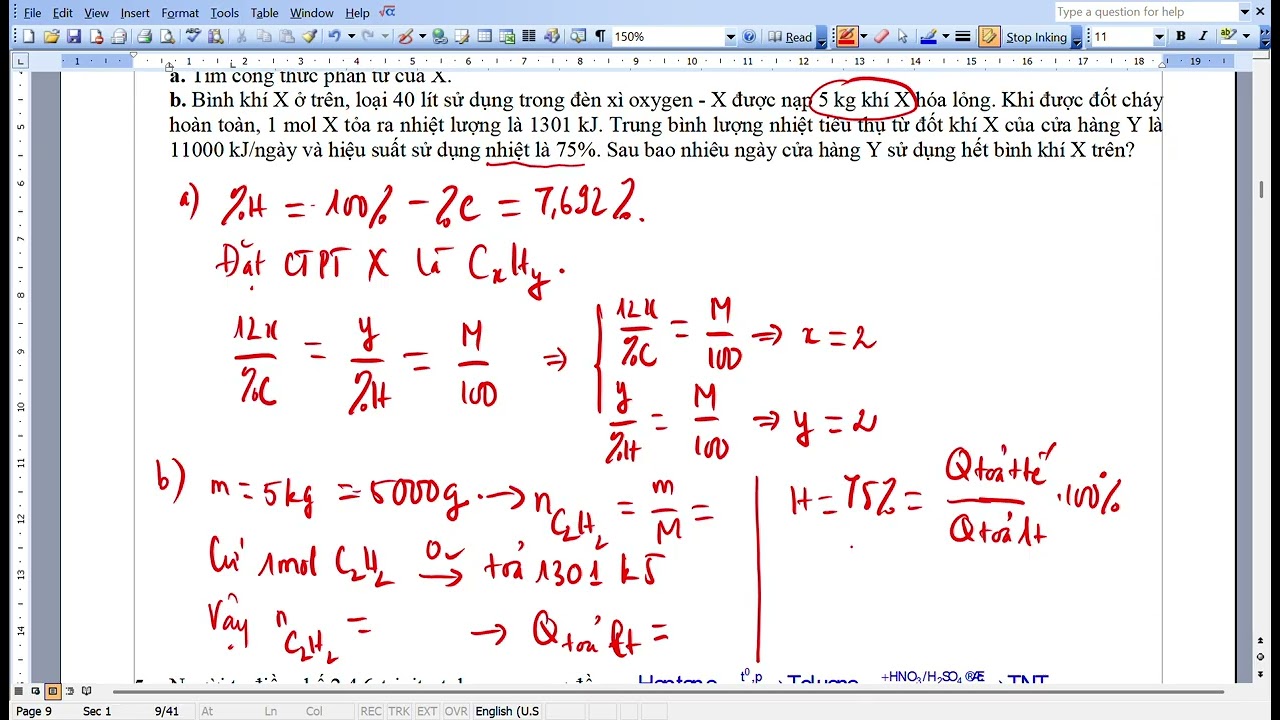Click the Ink Annotations pen icon

click(x=404, y=36)
